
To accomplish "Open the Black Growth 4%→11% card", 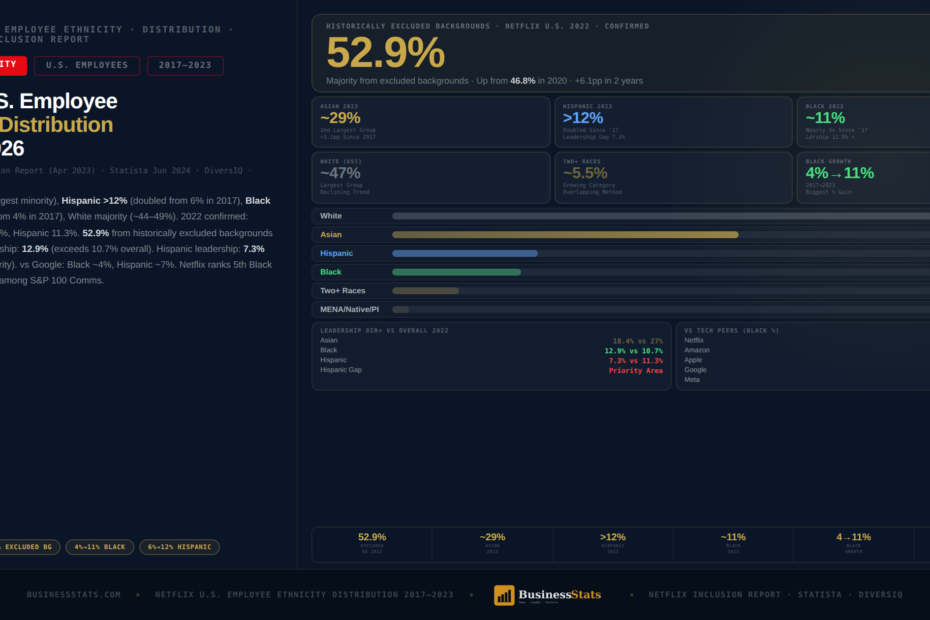I will pyautogui.click(x=864, y=177).
